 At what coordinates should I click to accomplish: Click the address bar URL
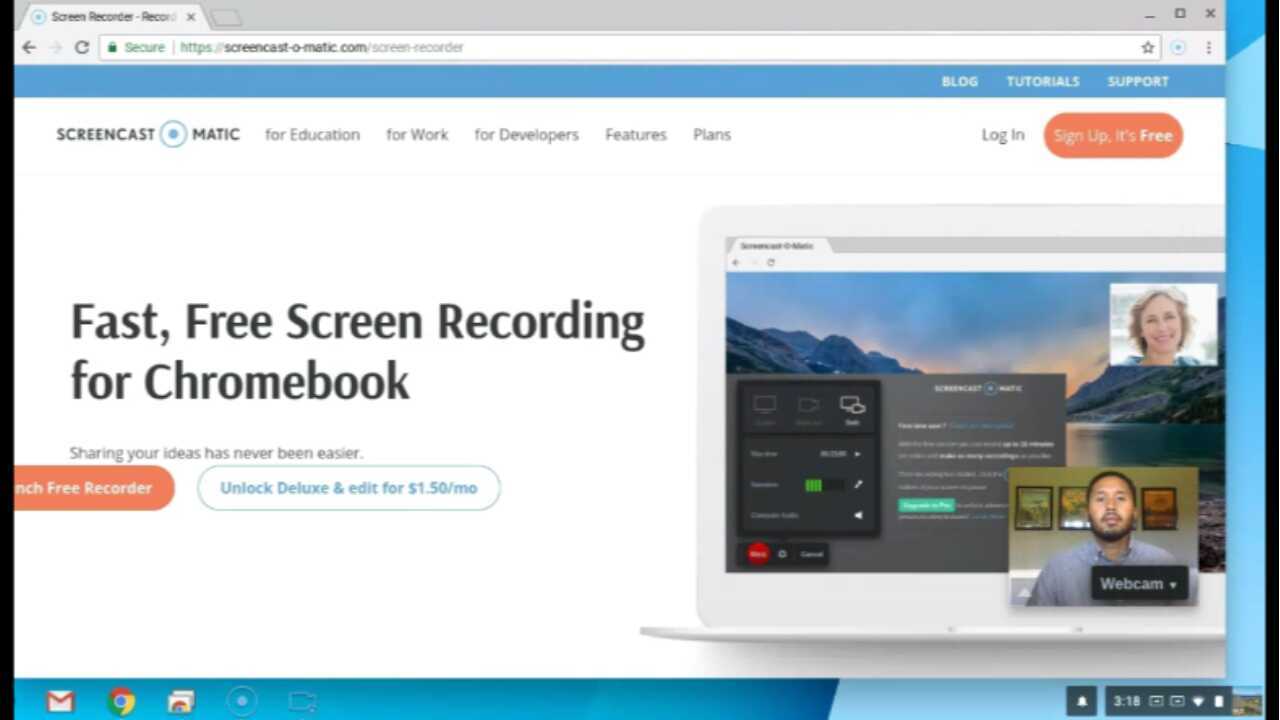click(x=321, y=47)
